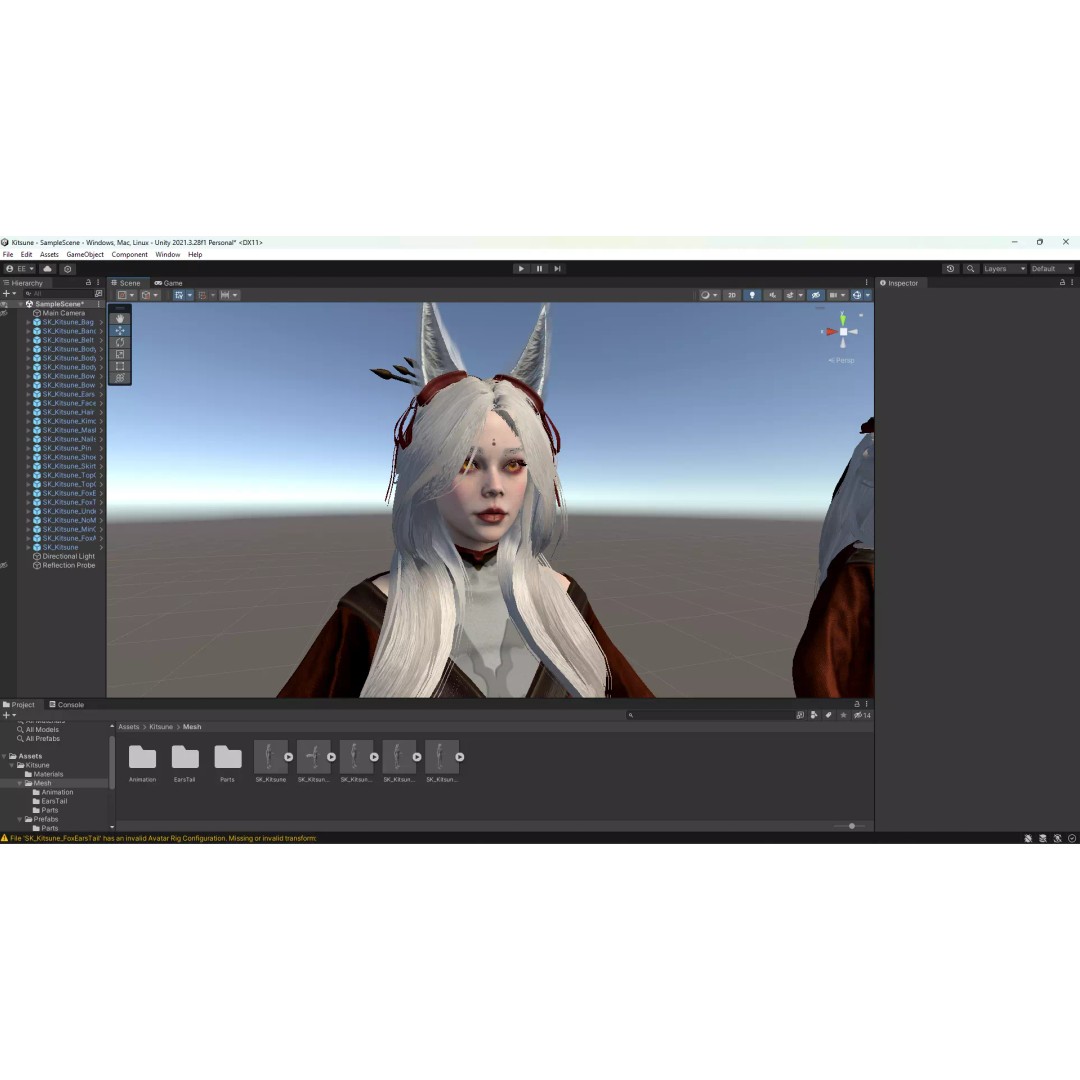This screenshot has width=1080, height=1080.
Task: Select the Scale tool
Action: pos(120,354)
